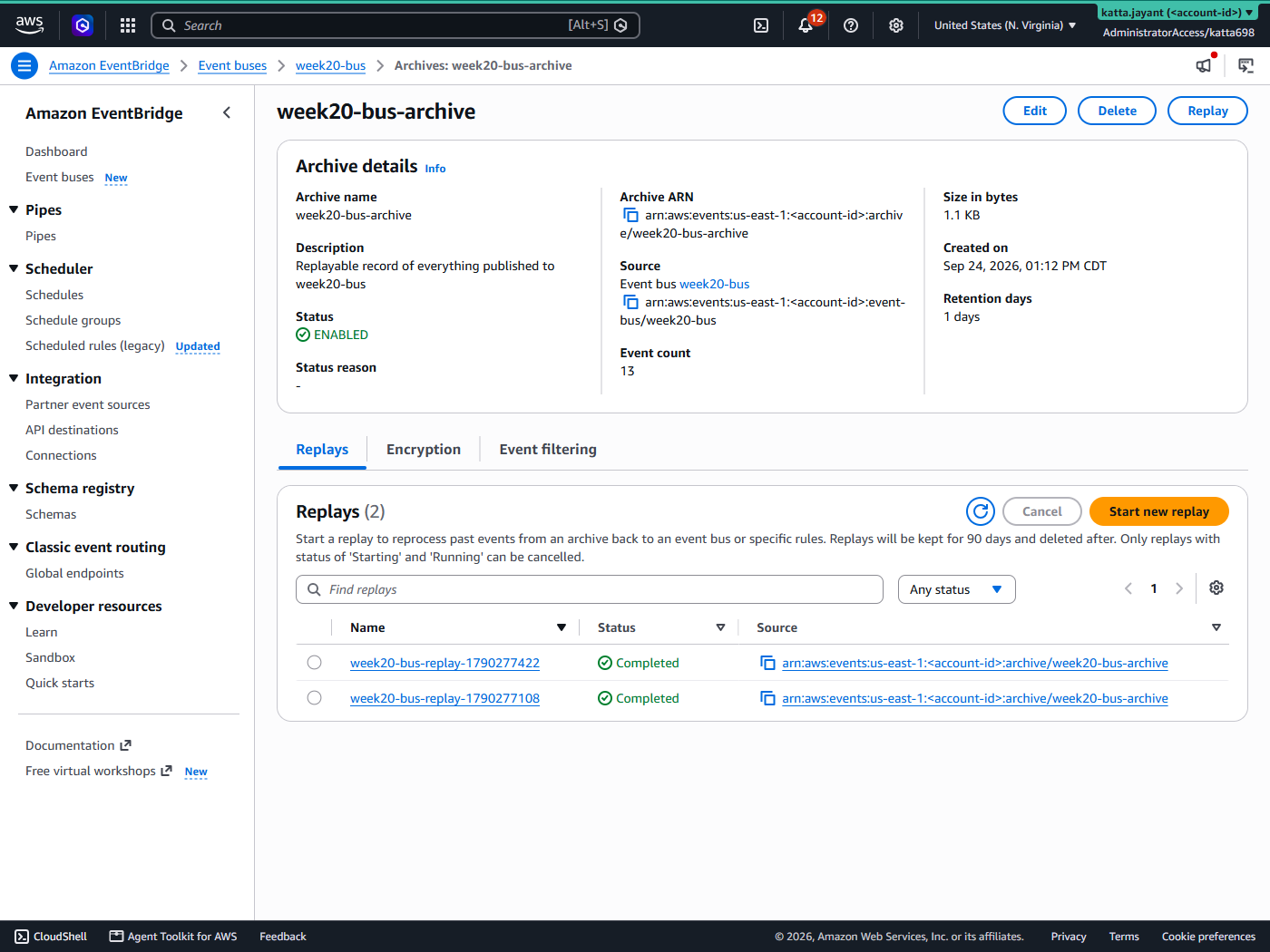Open the services grid menu icon
This screenshot has width=1270, height=952.
tap(128, 25)
